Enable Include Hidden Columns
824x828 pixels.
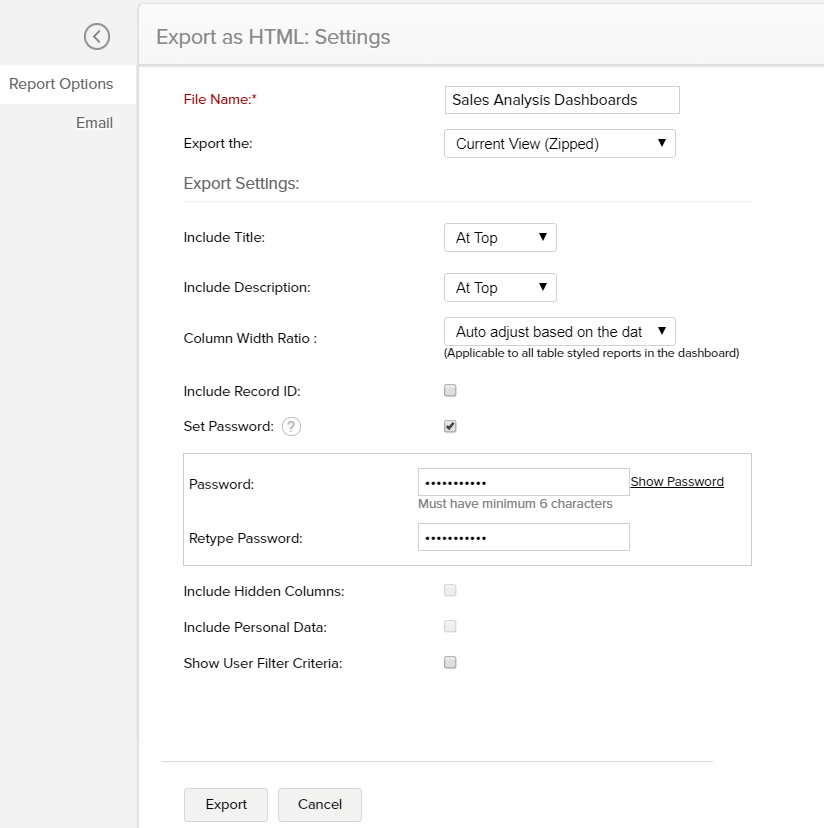pyautogui.click(x=449, y=590)
